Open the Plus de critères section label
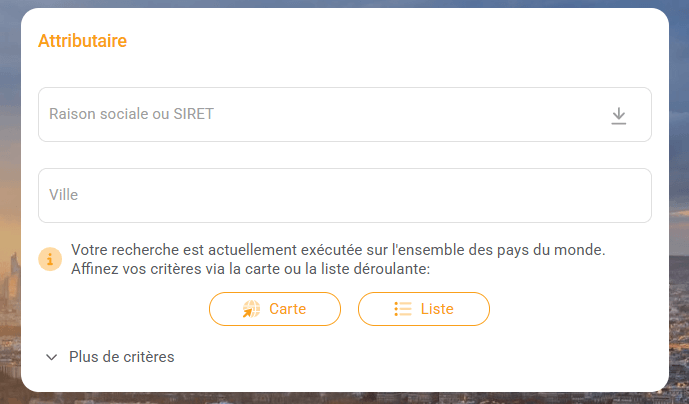The height and width of the screenshot is (404, 689). (121, 357)
